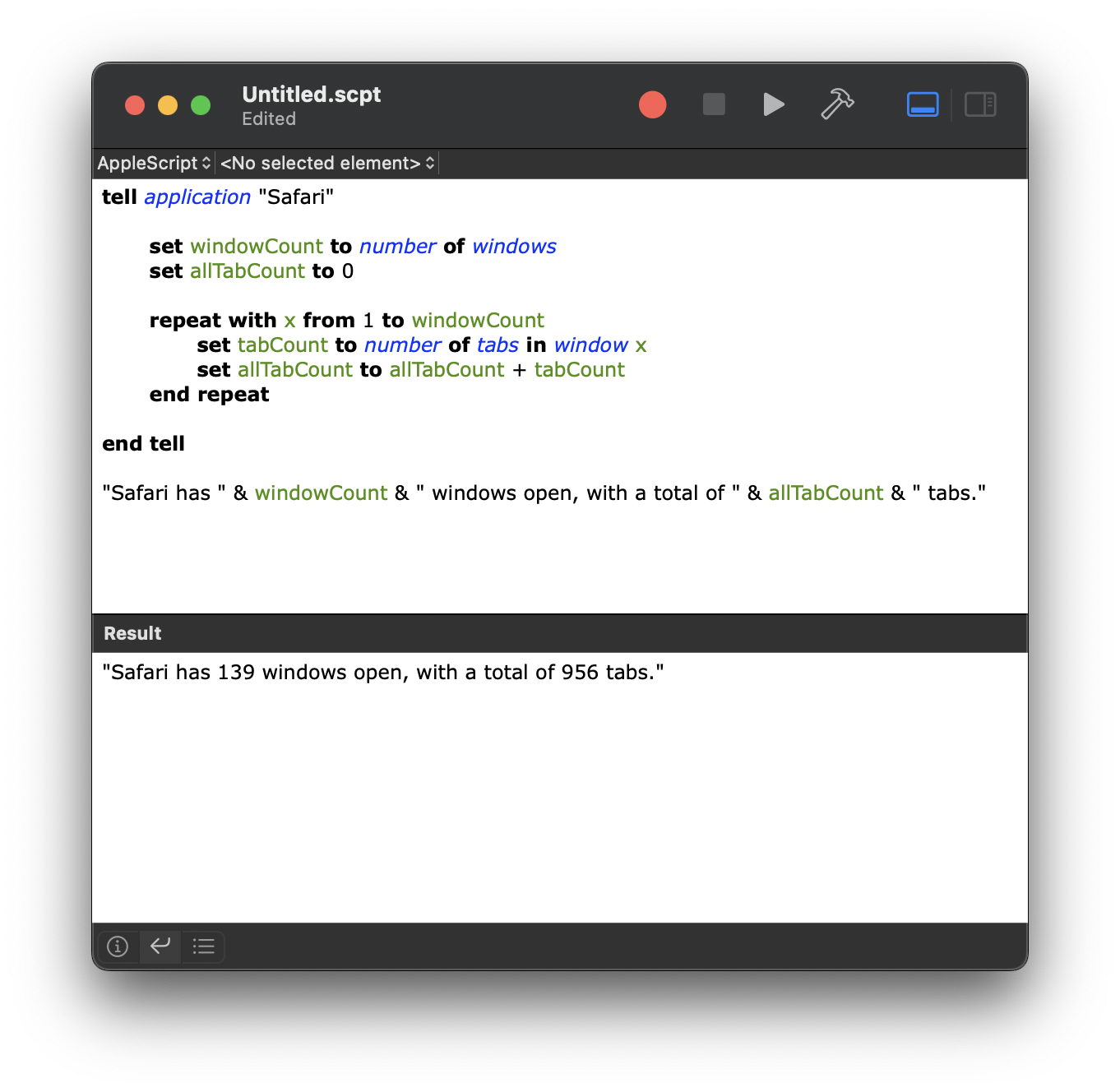Screen dimensions: 1120x1092
Task: Click the line tell application "Safari"
Action: [x=218, y=197]
